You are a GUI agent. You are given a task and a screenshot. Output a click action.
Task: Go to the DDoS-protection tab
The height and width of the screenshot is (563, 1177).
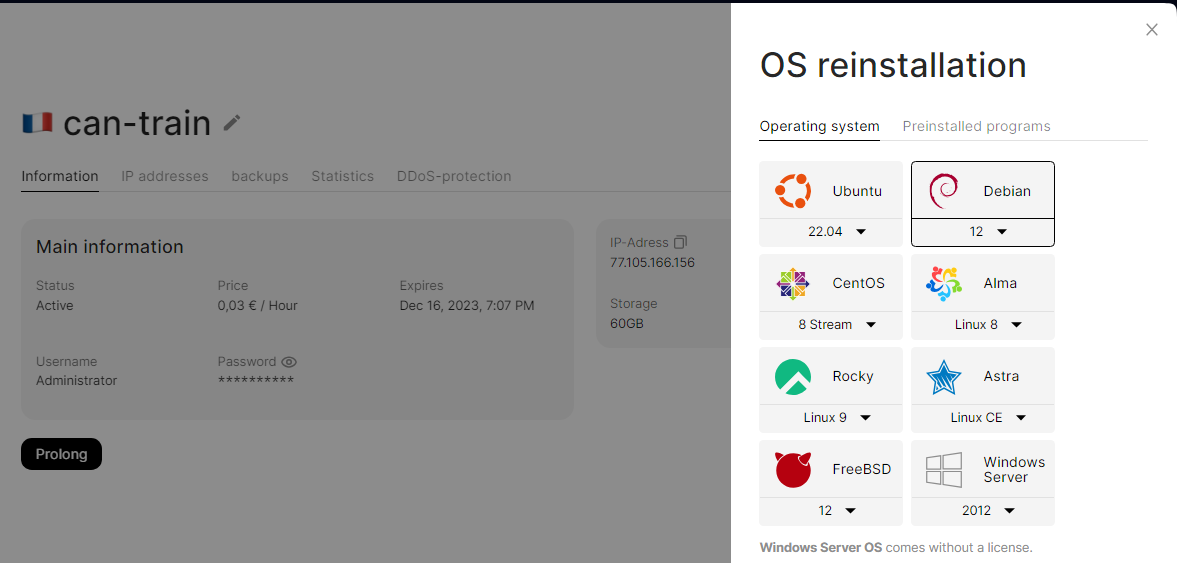click(x=454, y=176)
